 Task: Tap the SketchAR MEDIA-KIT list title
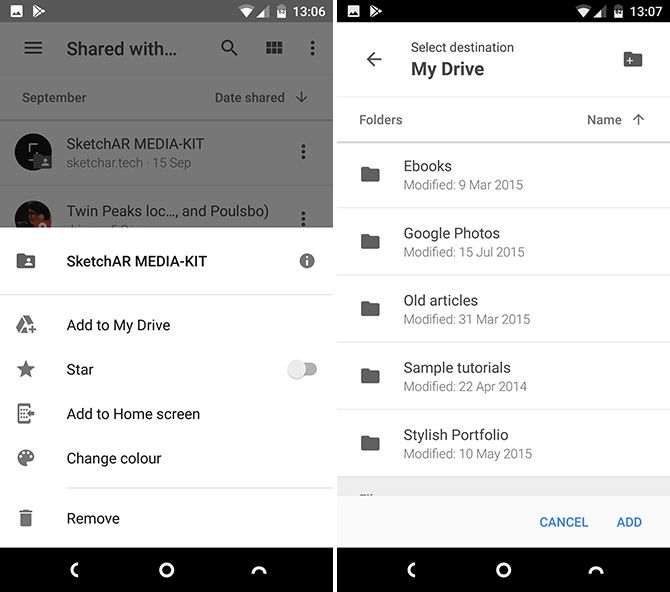135,144
